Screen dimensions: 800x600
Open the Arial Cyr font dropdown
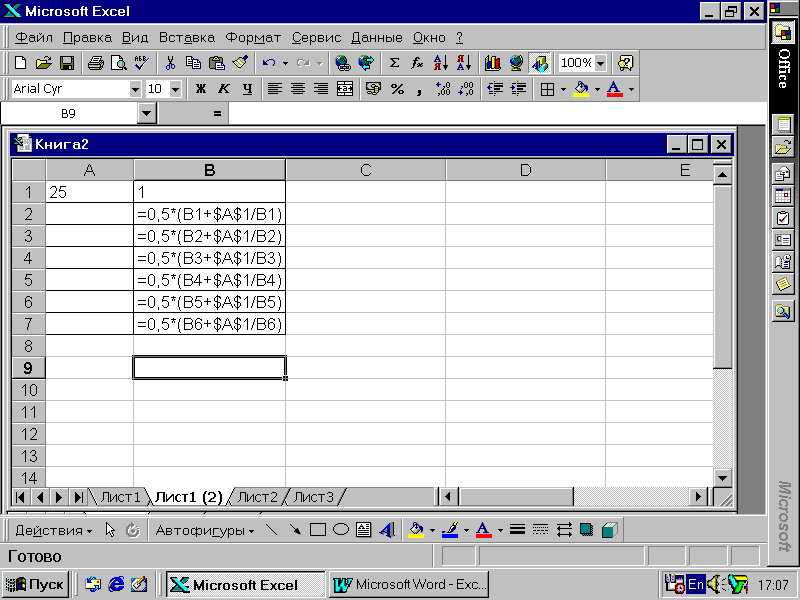(135, 90)
